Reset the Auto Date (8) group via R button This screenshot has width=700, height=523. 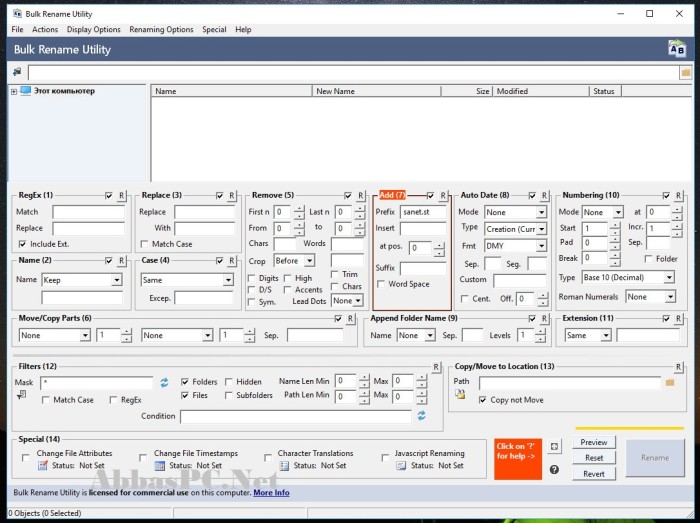[x=544, y=195]
